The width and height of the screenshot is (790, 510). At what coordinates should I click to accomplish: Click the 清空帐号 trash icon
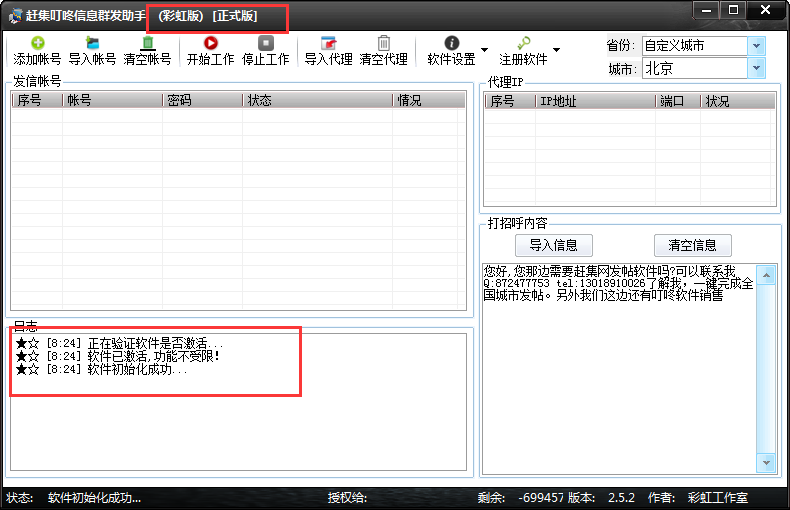click(x=147, y=43)
